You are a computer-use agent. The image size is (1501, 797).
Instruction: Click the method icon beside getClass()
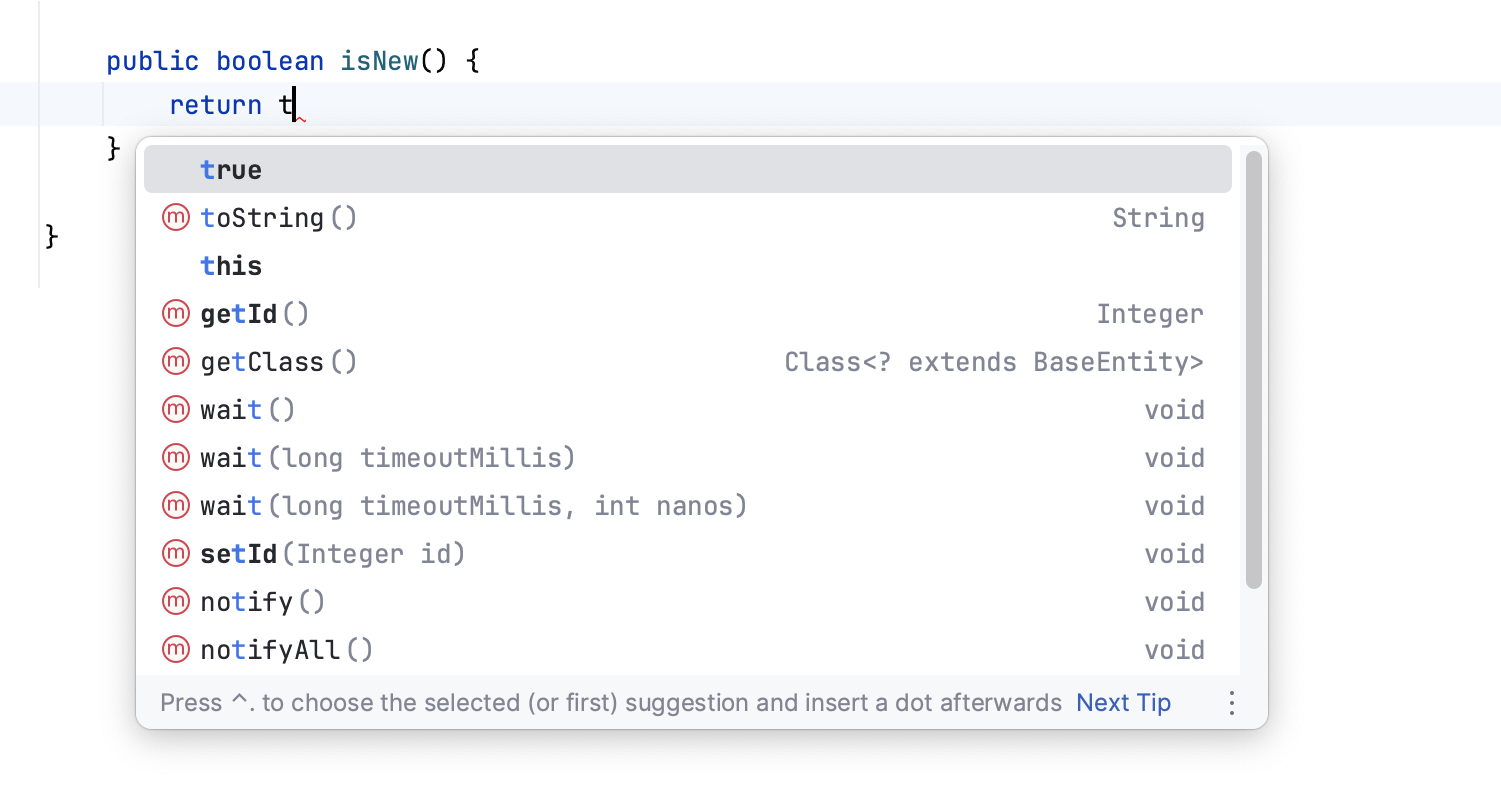tap(175, 361)
